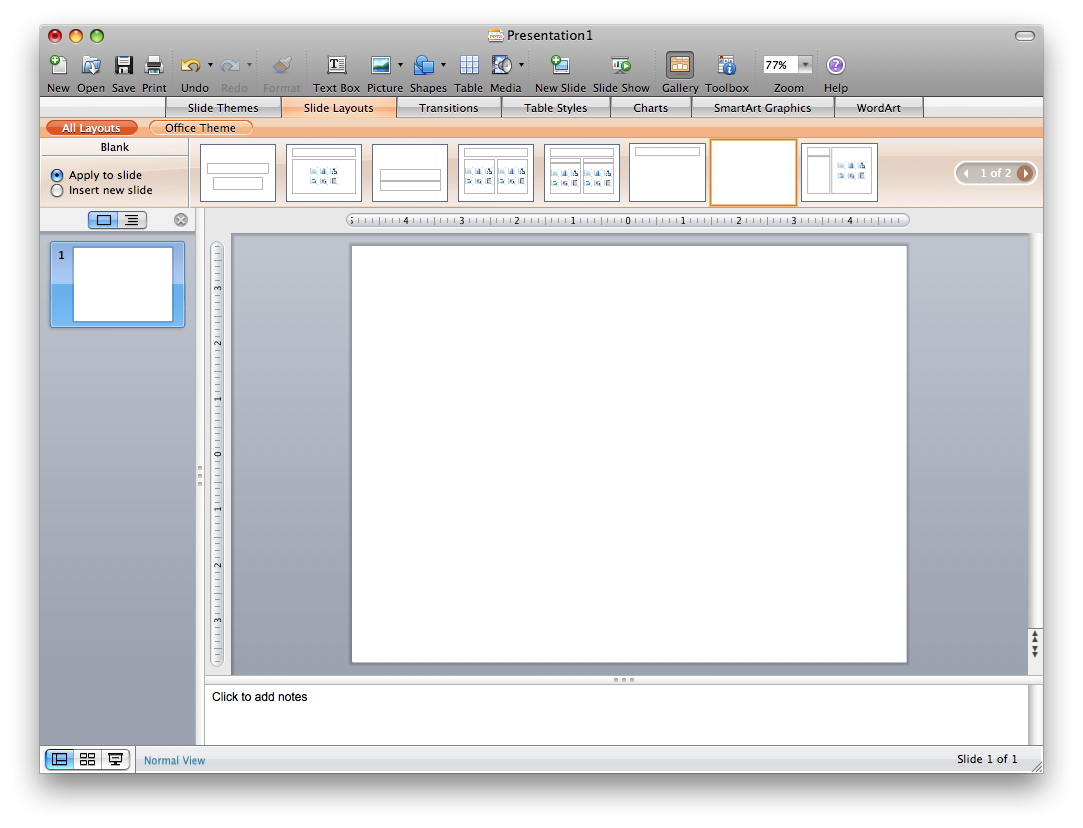Select the Apply to slide option
The image size is (1083, 828).
pos(57,175)
